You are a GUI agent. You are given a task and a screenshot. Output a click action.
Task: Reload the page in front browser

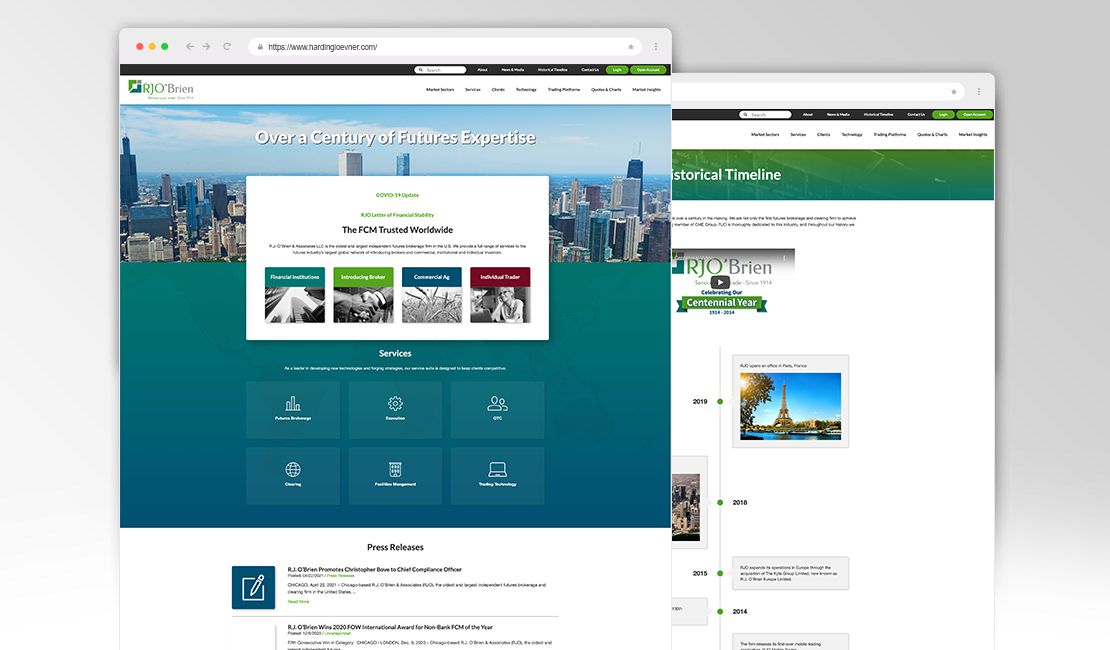point(227,47)
